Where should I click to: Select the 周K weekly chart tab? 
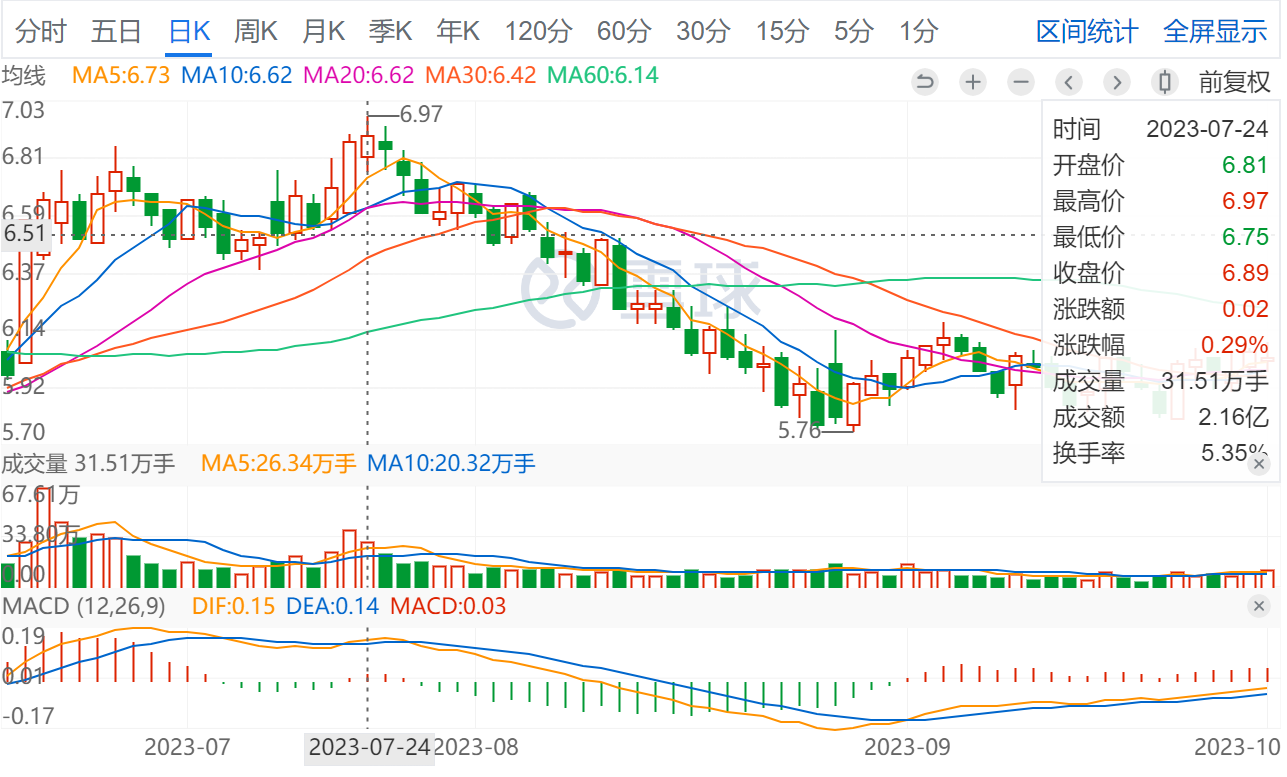pos(255,31)
